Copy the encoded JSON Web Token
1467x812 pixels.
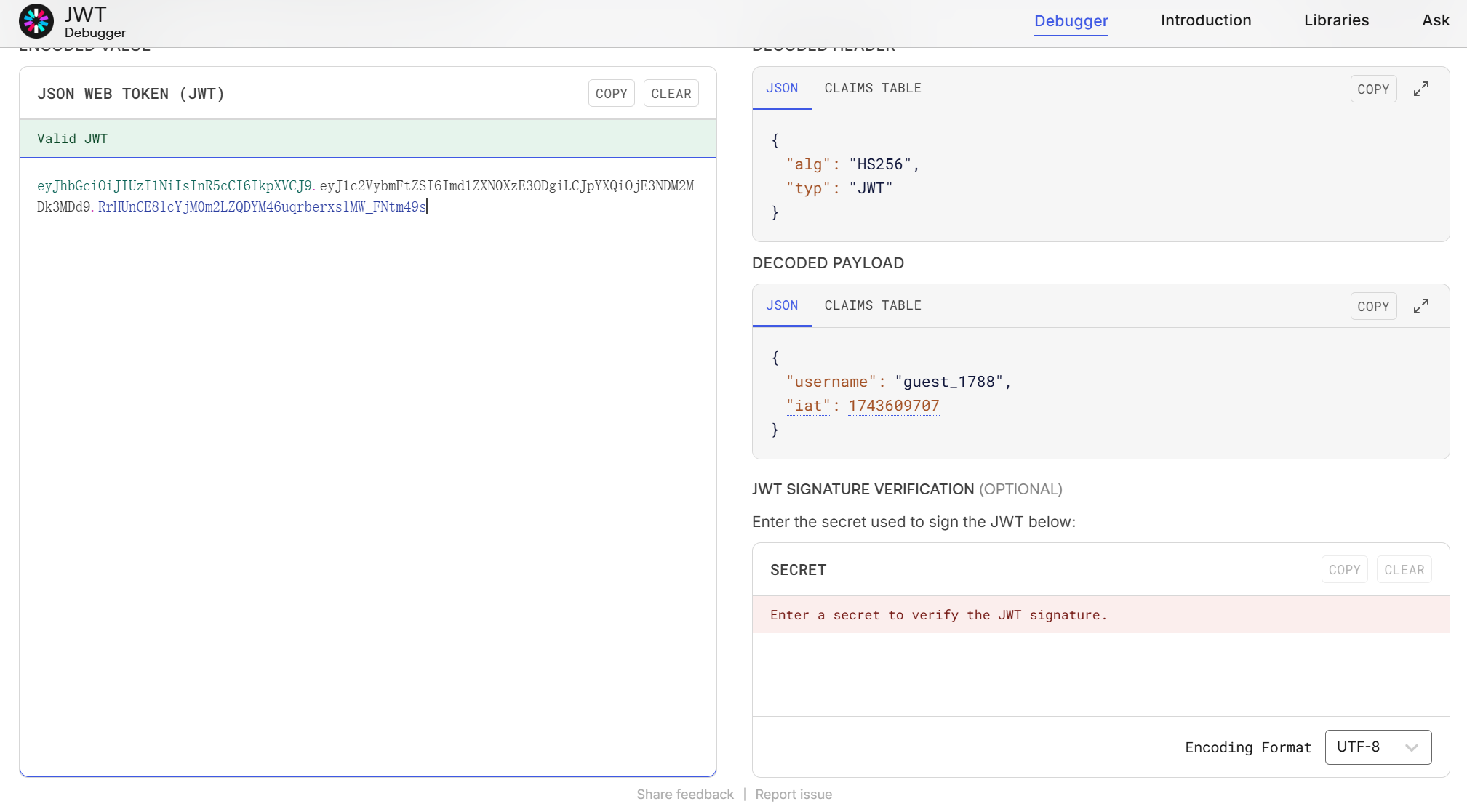(611, 93)
